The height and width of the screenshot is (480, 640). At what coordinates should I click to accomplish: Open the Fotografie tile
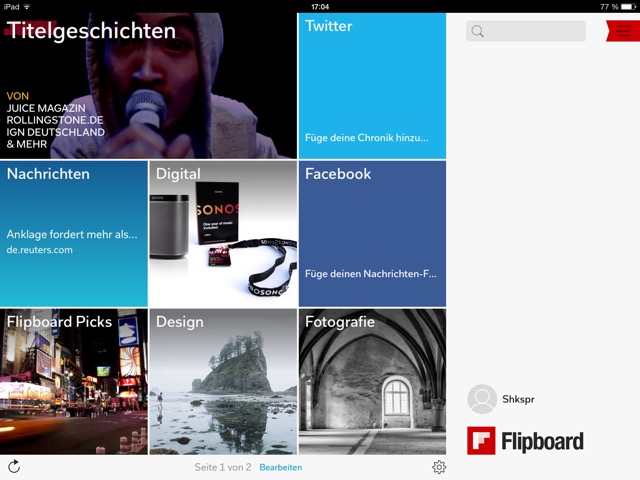click(x=372, y=381)
